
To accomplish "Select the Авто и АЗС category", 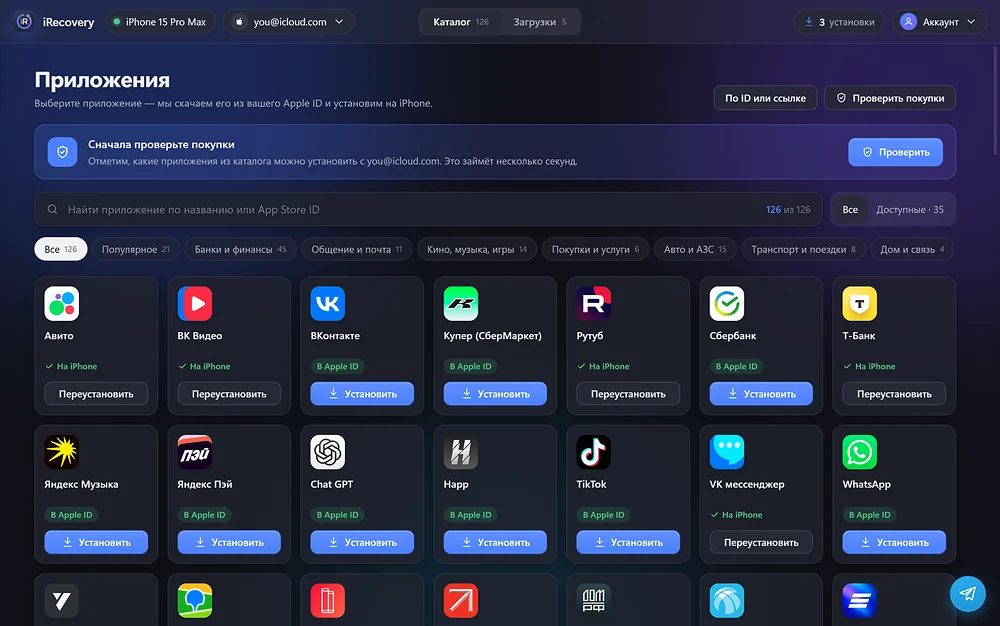I will pos(695,249).
